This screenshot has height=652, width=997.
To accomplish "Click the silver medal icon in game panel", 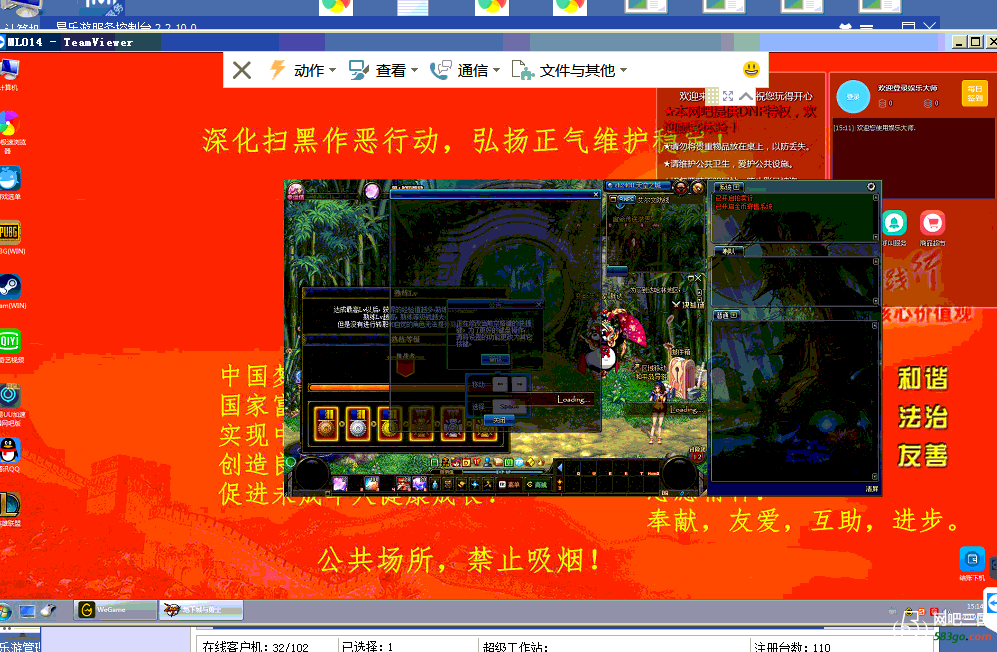I will tap(357, 423).
